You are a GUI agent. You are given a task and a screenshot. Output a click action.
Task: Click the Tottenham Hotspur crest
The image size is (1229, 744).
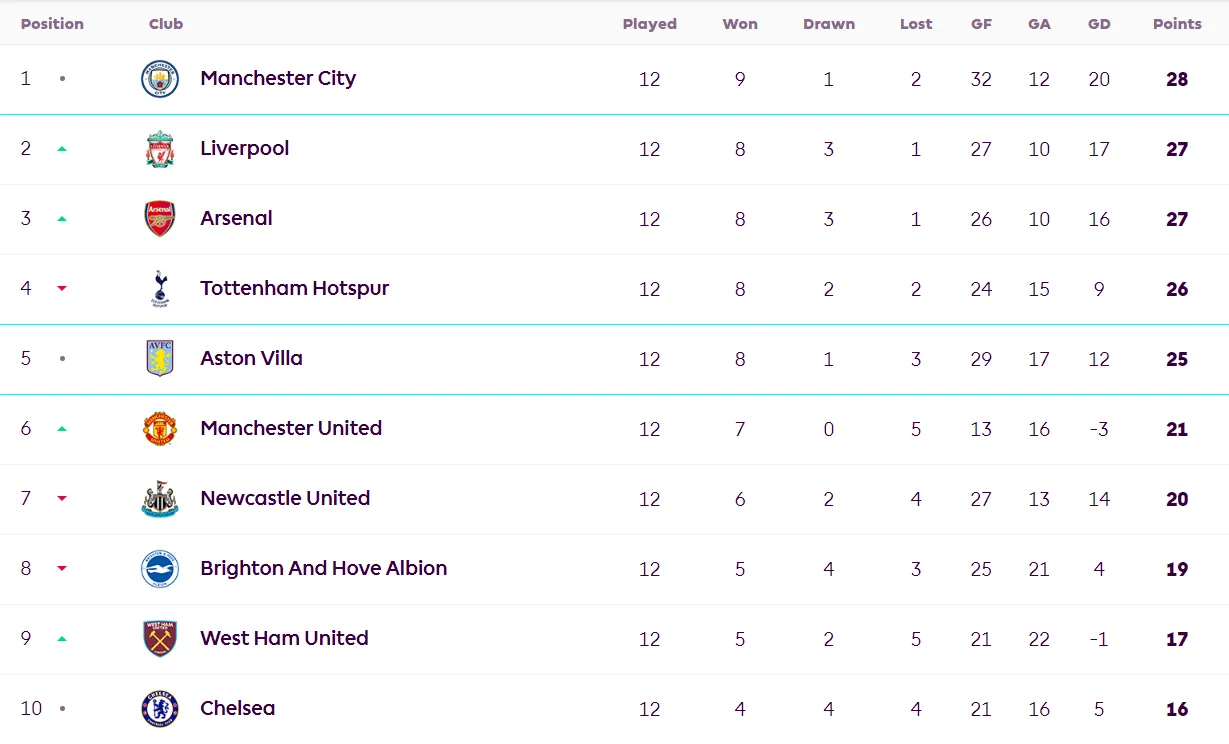(x=160, y=289)
